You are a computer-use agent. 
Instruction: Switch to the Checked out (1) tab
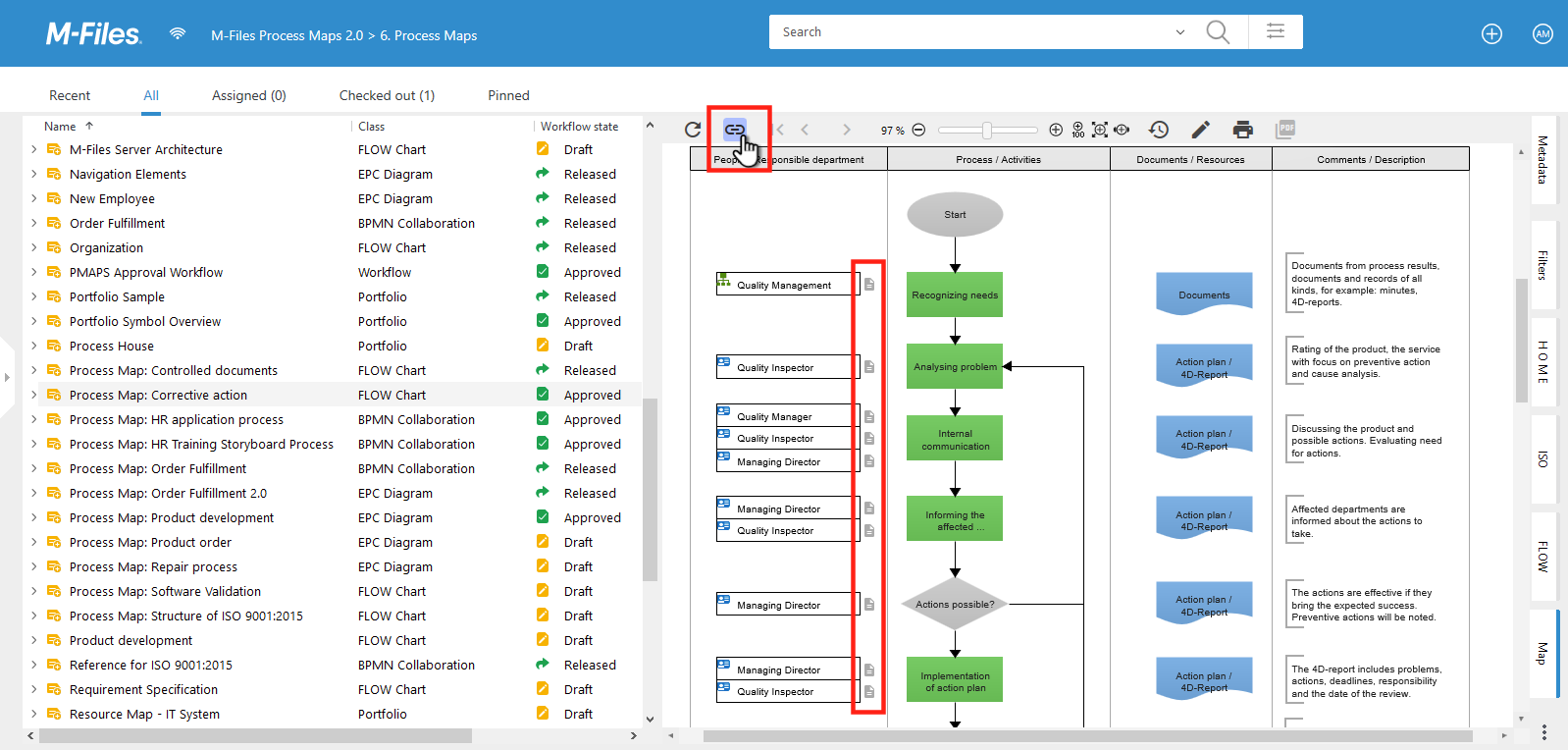point(387,95)
